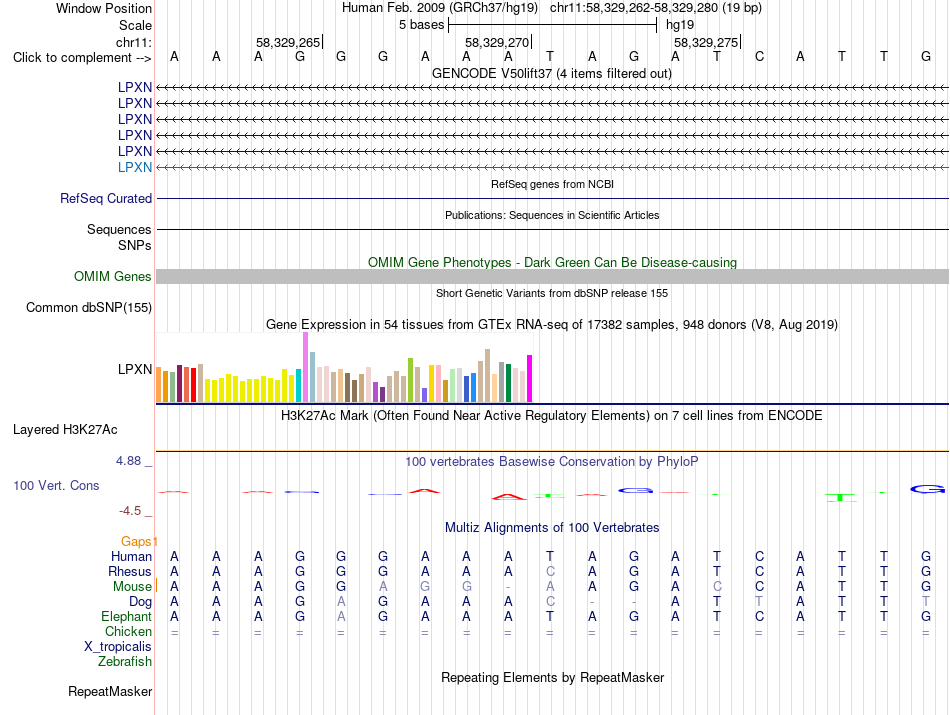Select the Rhesus alignment row label
This screenshot has height=715, width=950.
click(x=130, y=571)
